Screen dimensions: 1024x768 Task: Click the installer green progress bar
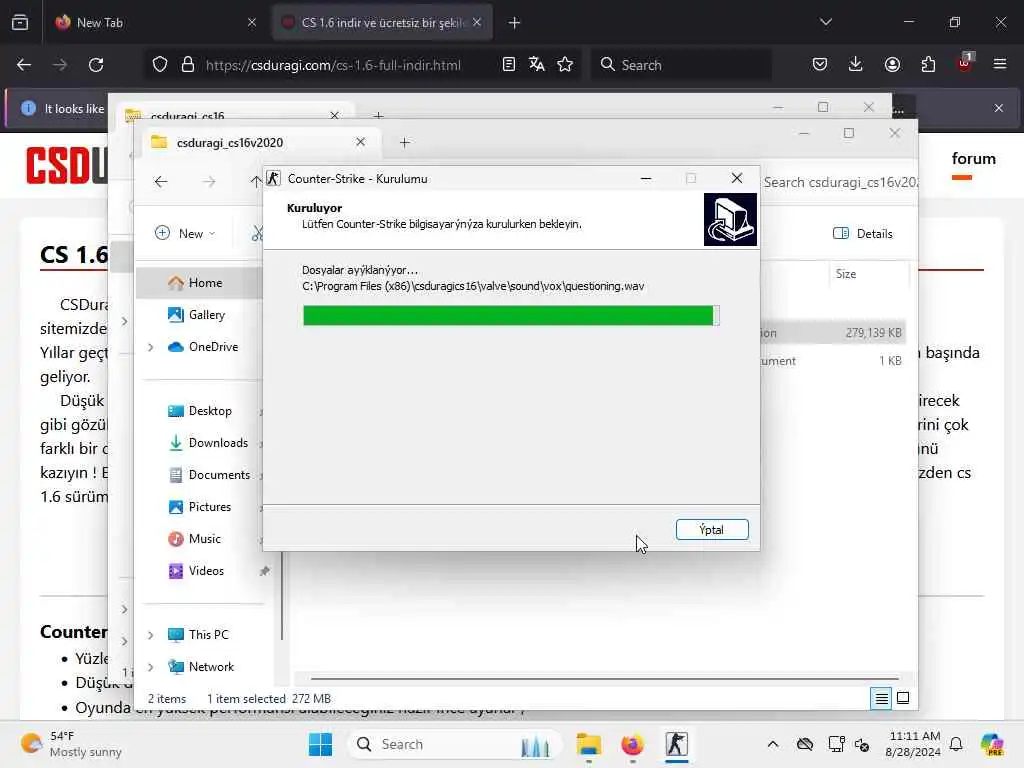(511, 315)
